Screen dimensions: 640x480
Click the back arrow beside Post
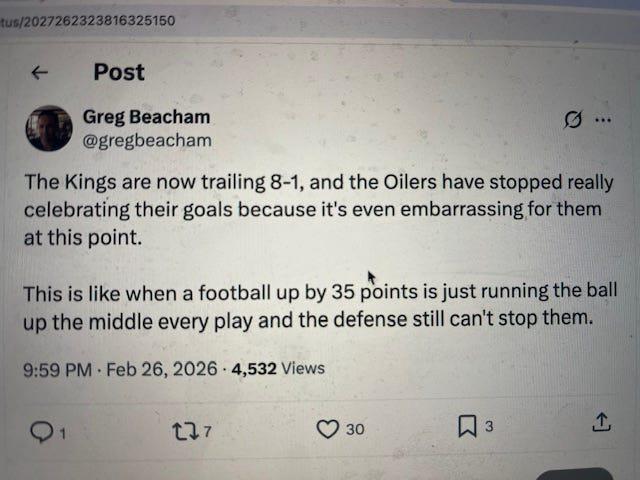pos(40,73)
